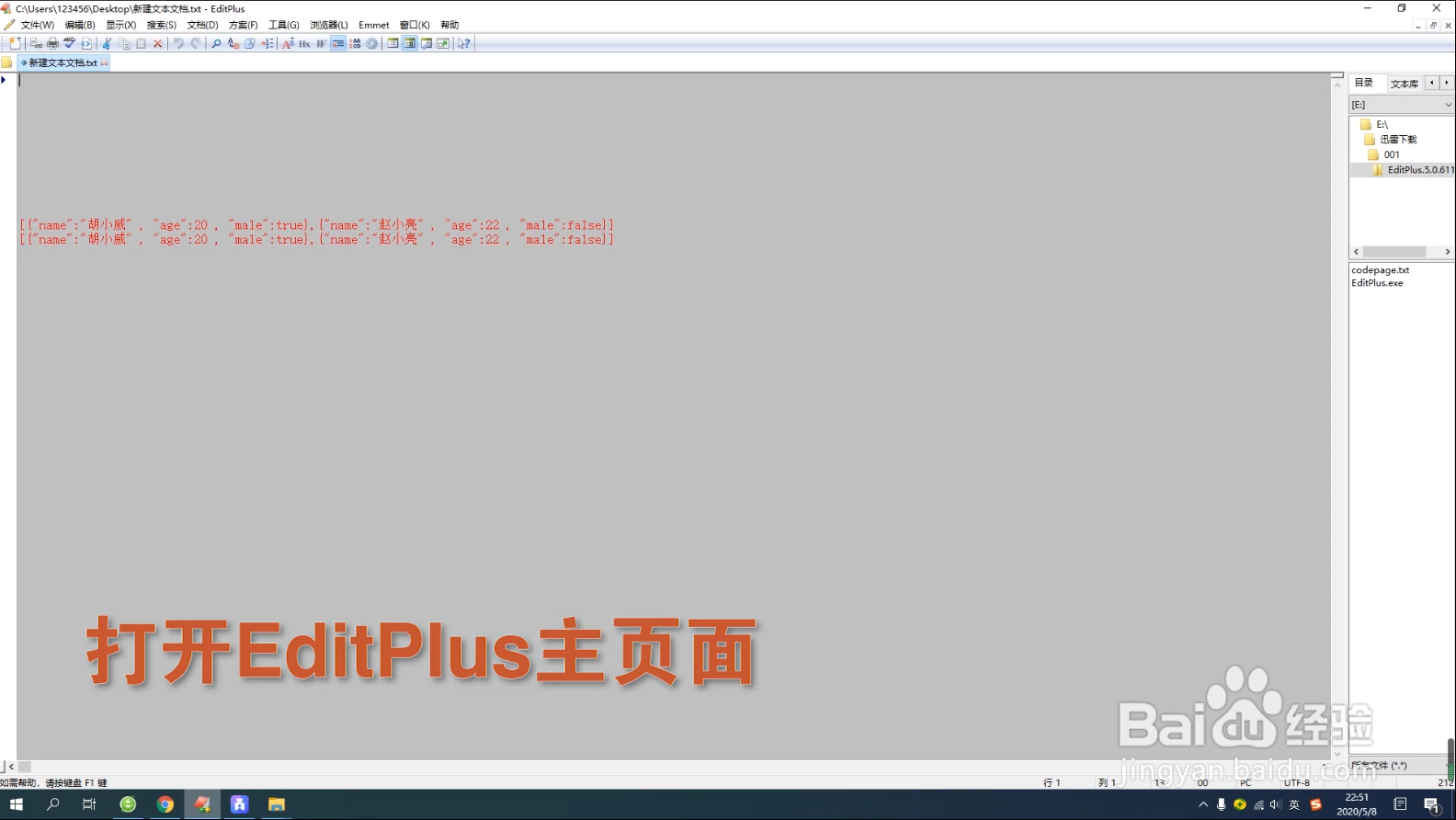Open the 工具(G) menu
Screen dimensions: 1456x820
[283, 25]
